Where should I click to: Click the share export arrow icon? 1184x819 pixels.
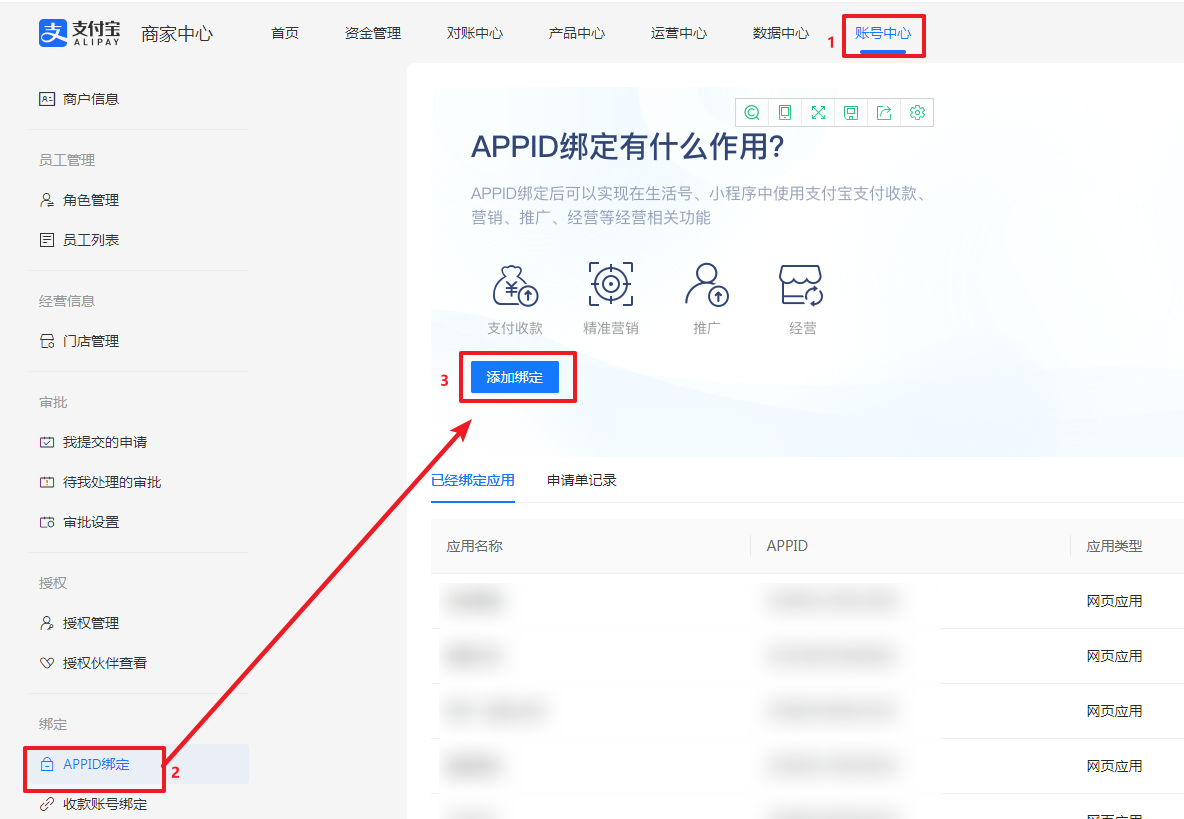click(x=884, y=112)
